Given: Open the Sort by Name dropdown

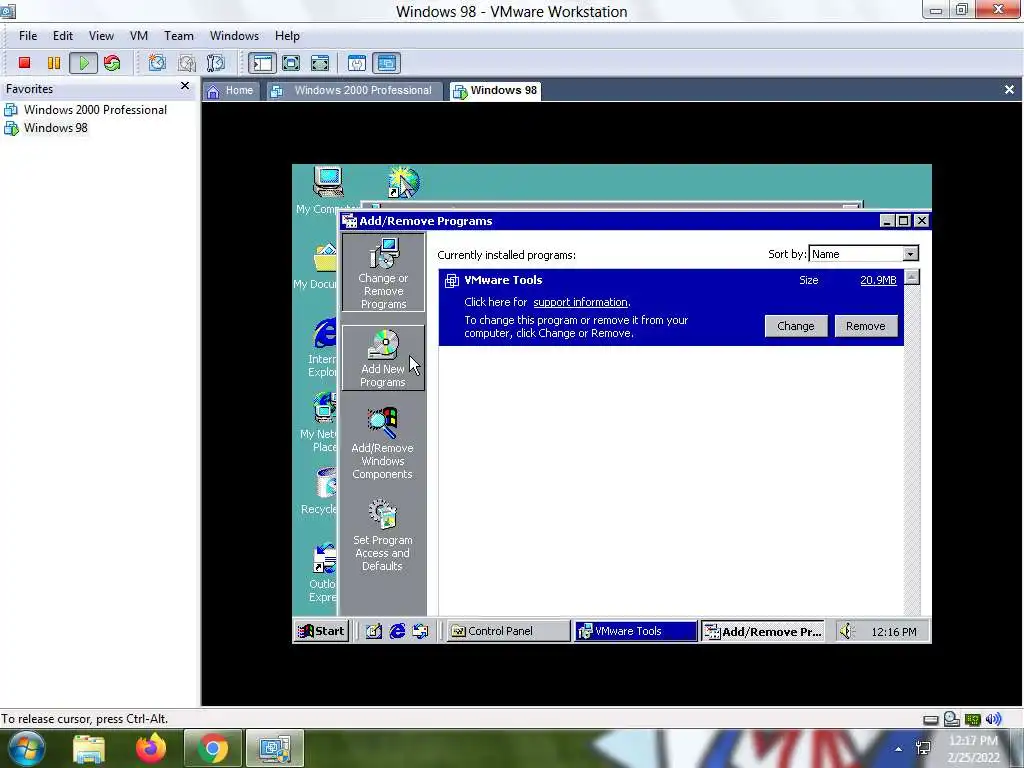Looking at the screenshot, I should point(910,253).
